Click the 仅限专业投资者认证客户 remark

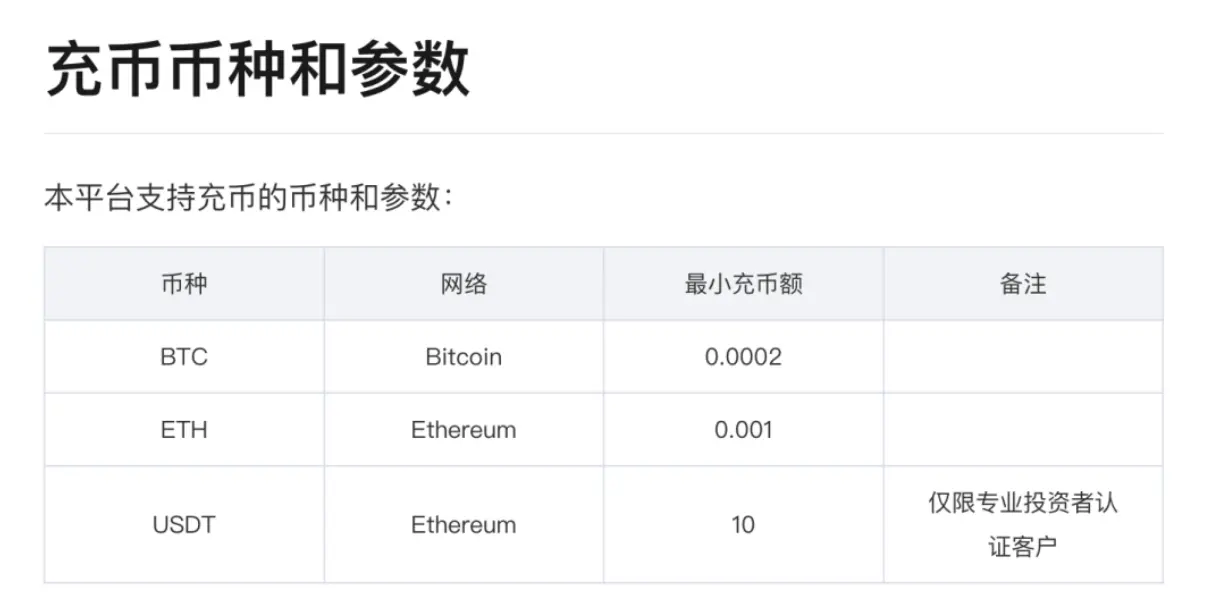[1023, 525]
